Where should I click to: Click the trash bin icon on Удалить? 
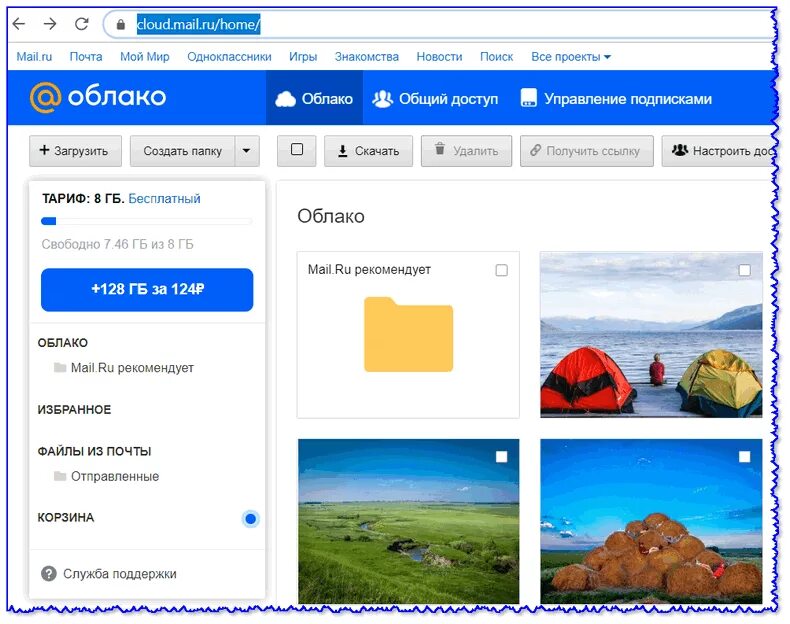click(440, 149)
